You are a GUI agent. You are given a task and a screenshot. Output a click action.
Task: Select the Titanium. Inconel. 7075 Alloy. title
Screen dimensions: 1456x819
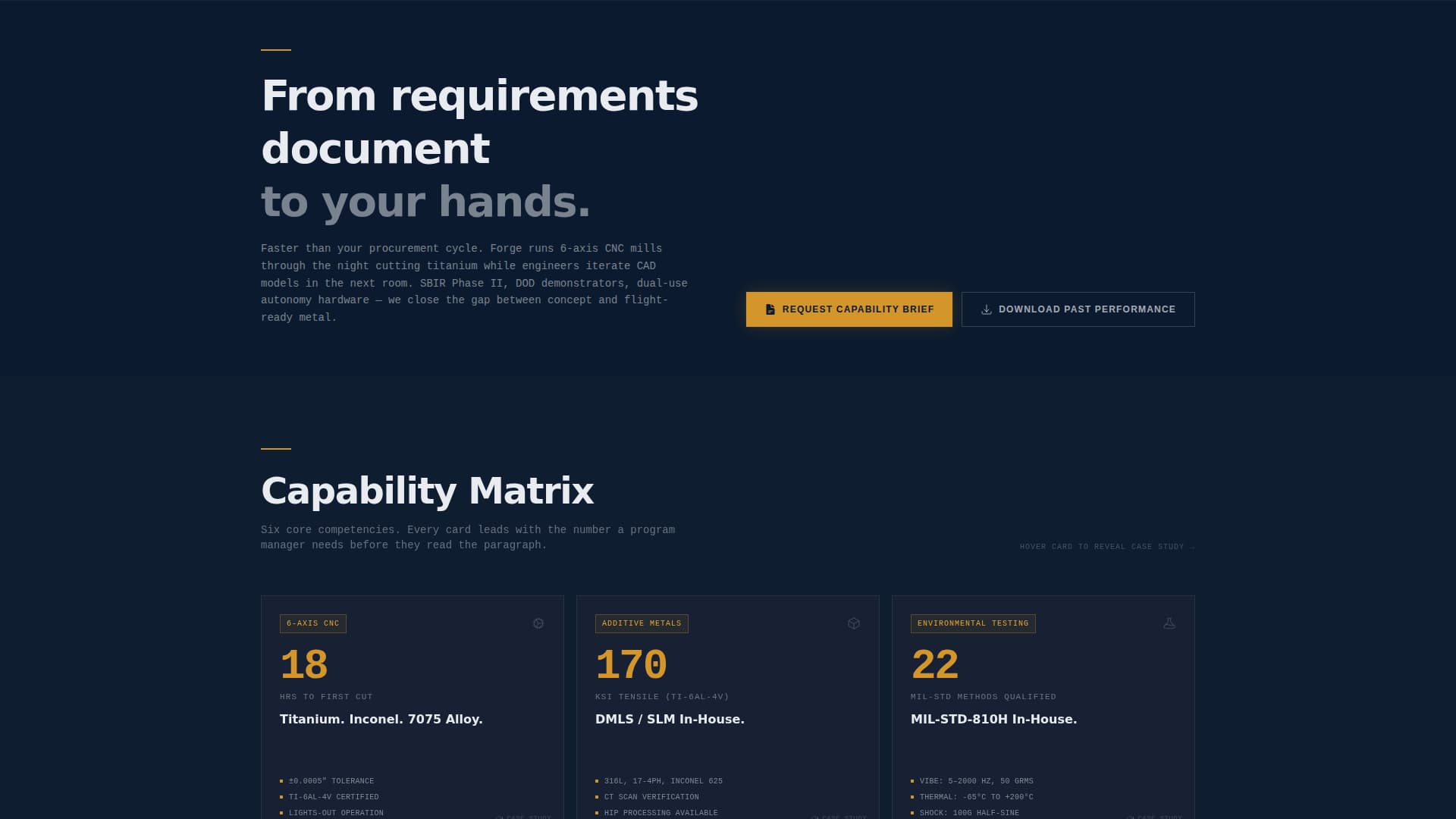point(381,719)
